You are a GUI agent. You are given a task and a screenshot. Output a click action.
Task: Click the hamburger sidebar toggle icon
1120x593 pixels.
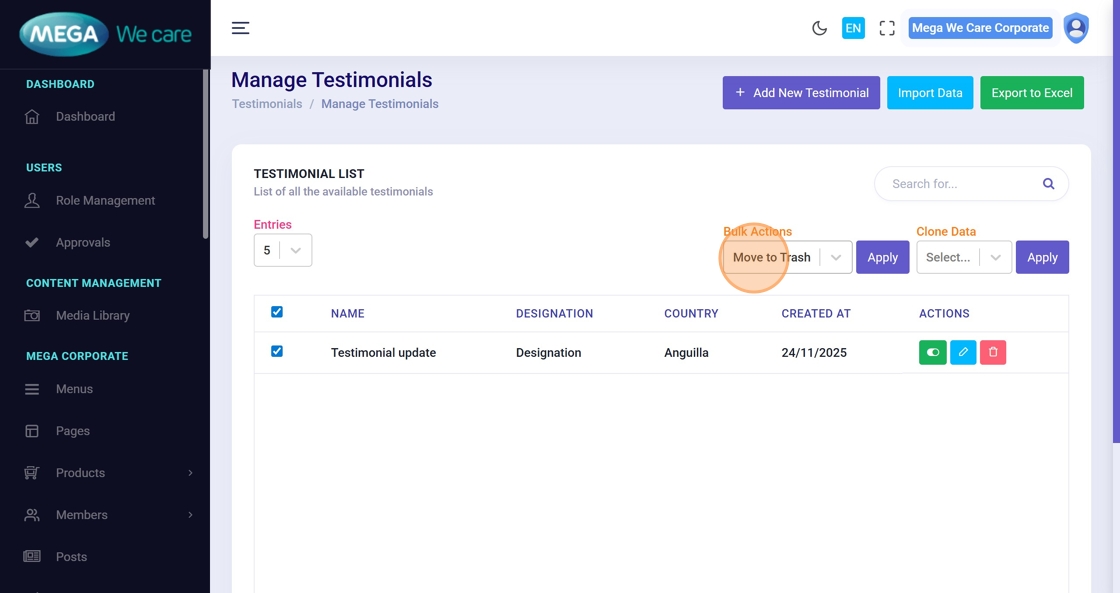(240, 28)
